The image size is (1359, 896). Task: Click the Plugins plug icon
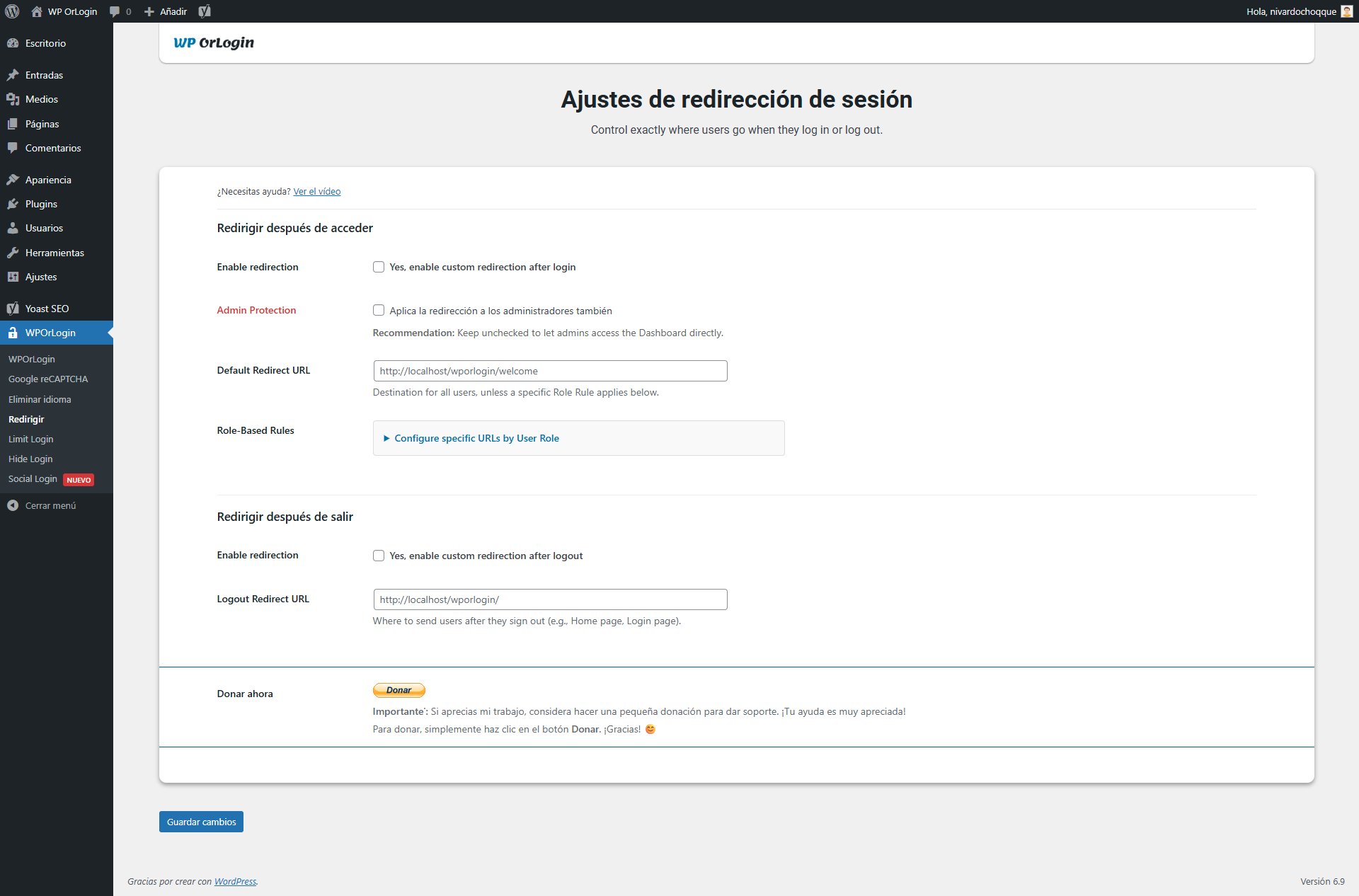tap(13, 204)
